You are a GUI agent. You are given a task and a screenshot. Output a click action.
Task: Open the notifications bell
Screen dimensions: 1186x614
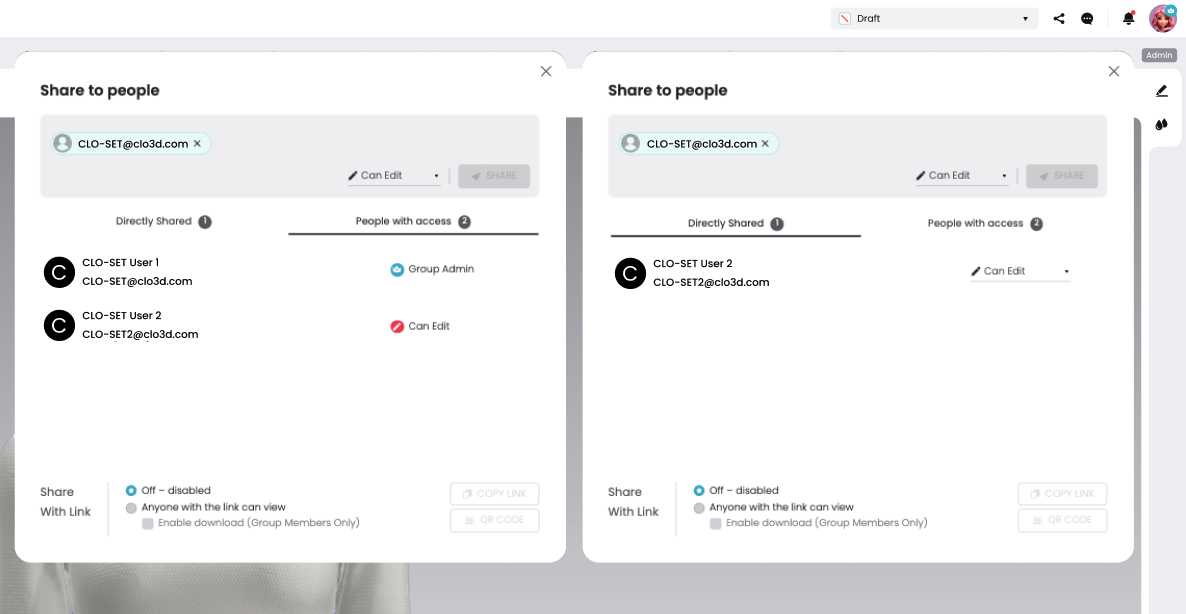pos(1129,18)
